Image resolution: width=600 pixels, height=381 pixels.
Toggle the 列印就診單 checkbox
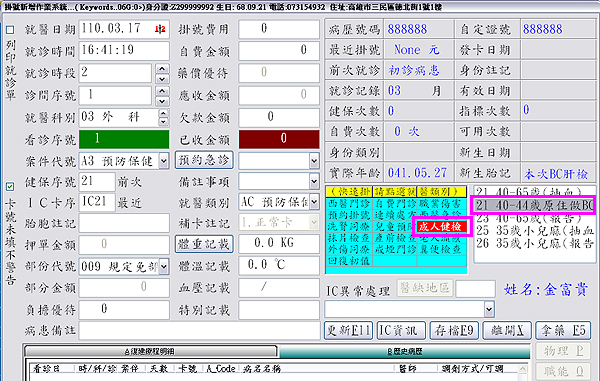click(10, 30)
